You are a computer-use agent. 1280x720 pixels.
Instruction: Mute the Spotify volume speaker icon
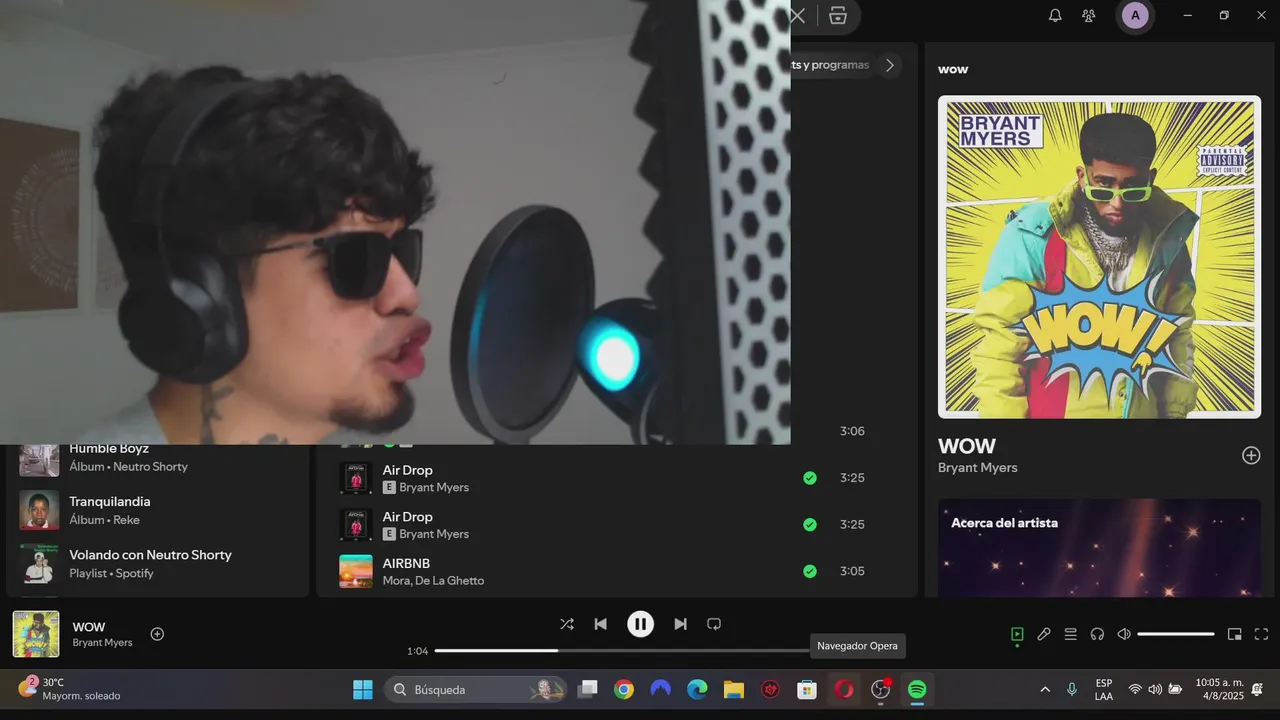(x=1124, y=634)
